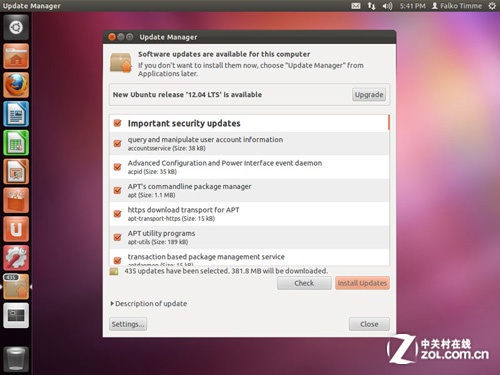
Task: Uncheck the APT commandline package manager checkbox
Action: (x=117, y=190)
